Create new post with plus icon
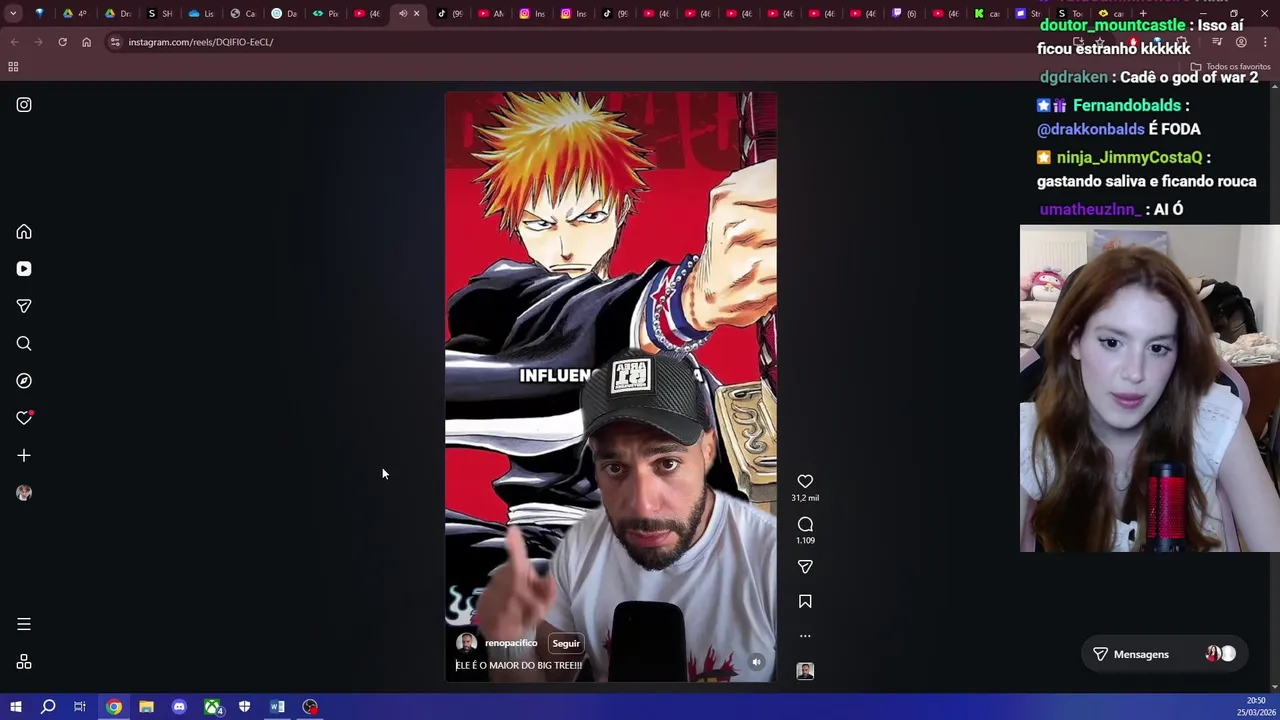This screenshot has height=720, width=1280. 24,456
